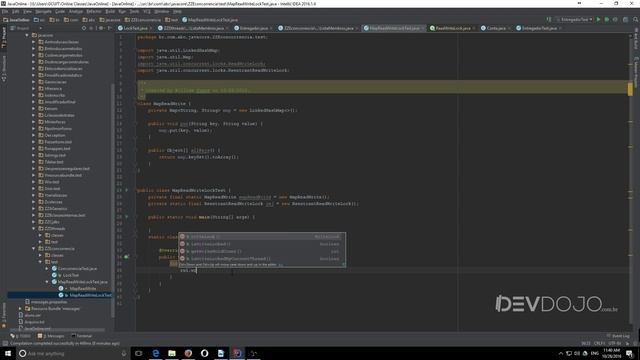Open the Code menu
640x360 pixels.
60,11
